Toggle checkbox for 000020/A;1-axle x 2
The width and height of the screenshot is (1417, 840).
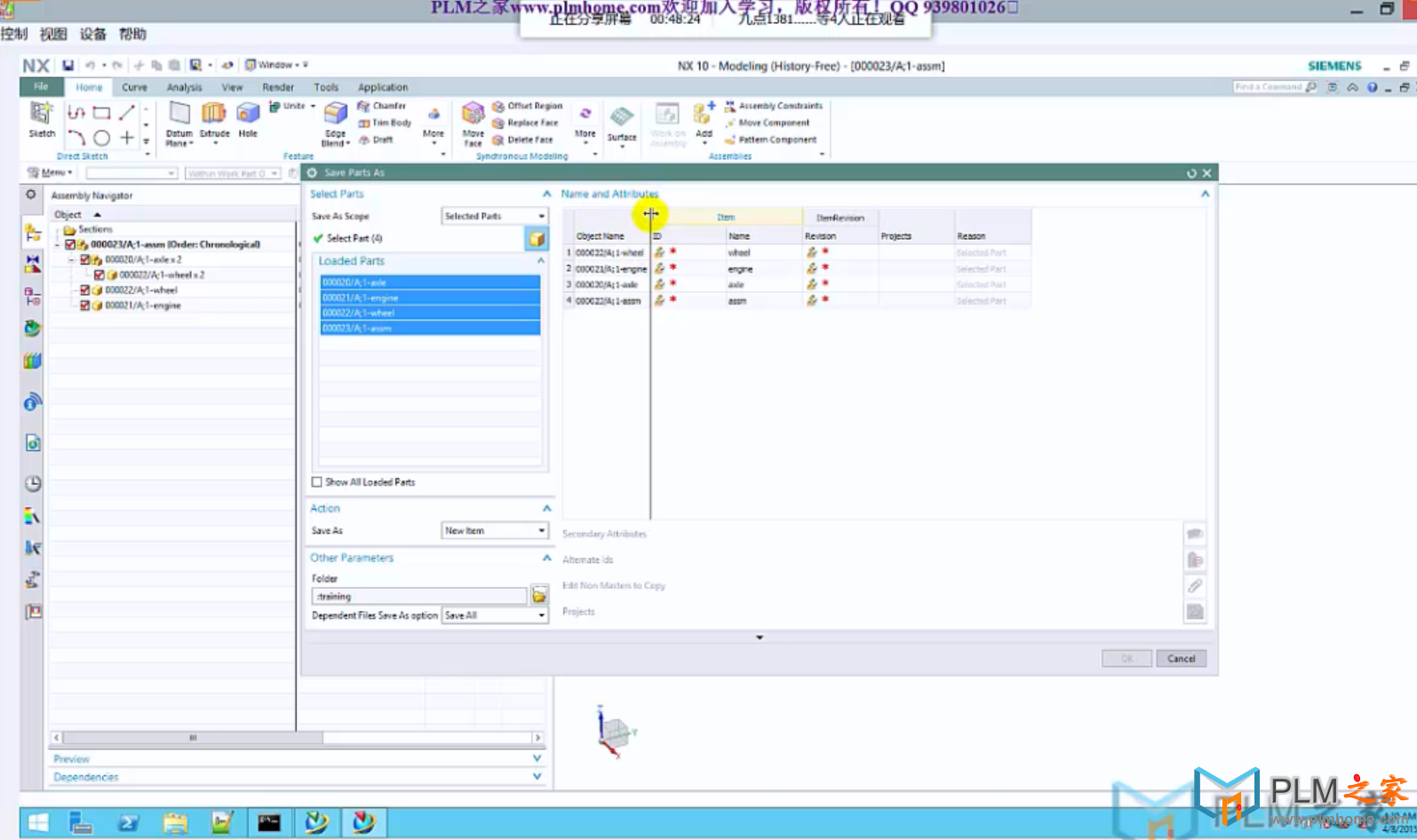coord(85,259)
